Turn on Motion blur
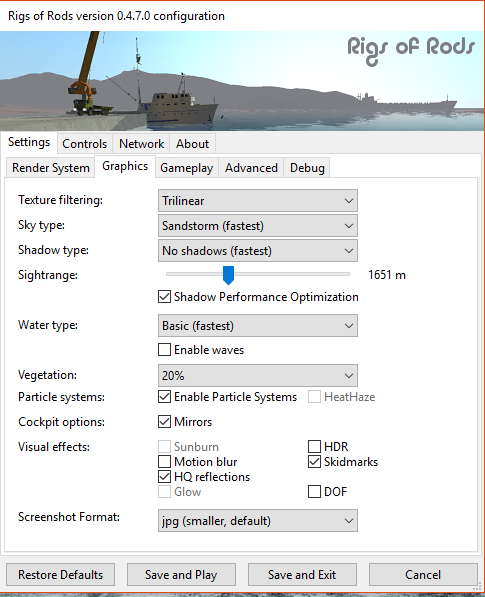Screen dimensions: 485x597 point(164,461)
